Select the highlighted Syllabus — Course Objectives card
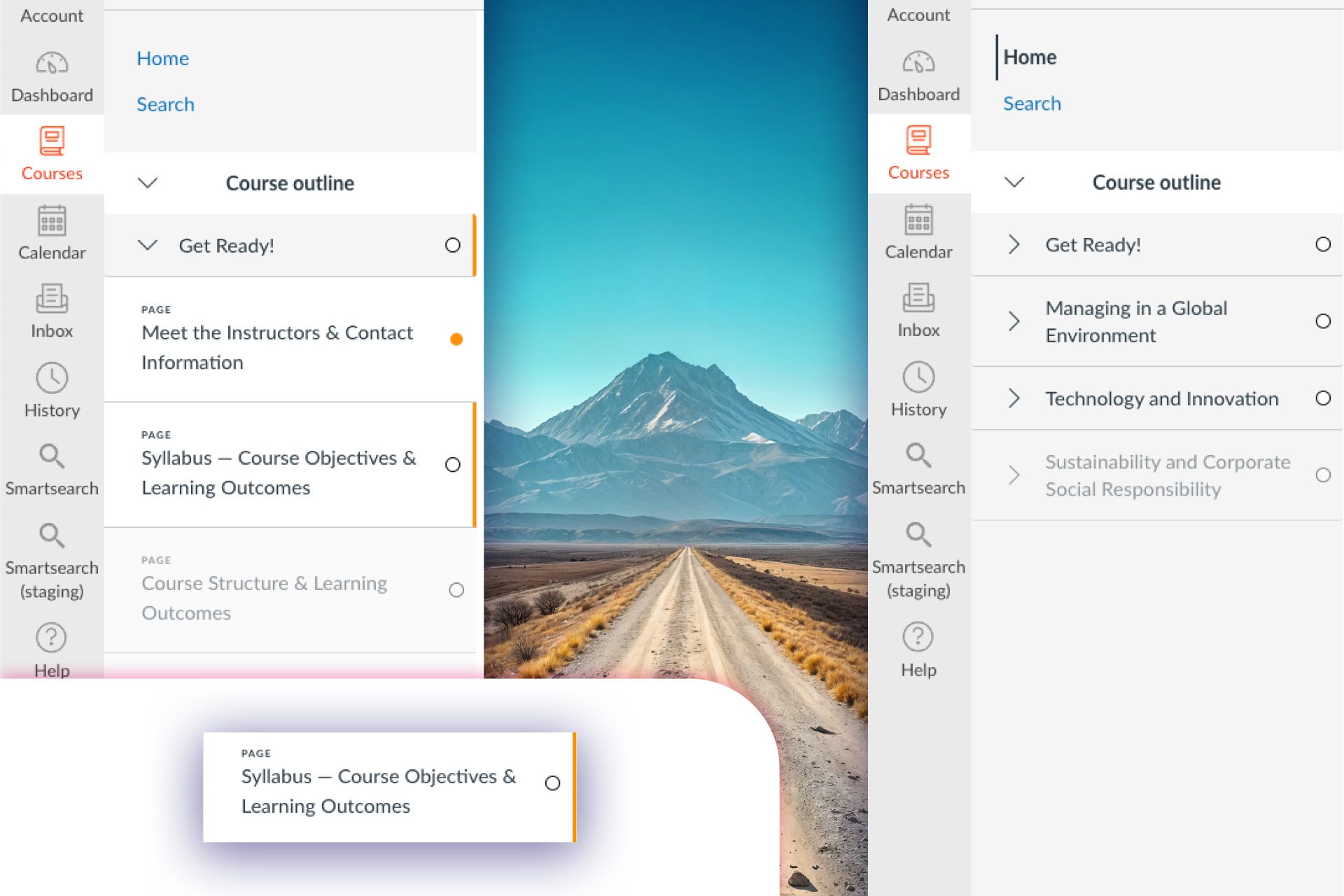 pos(378,790)
